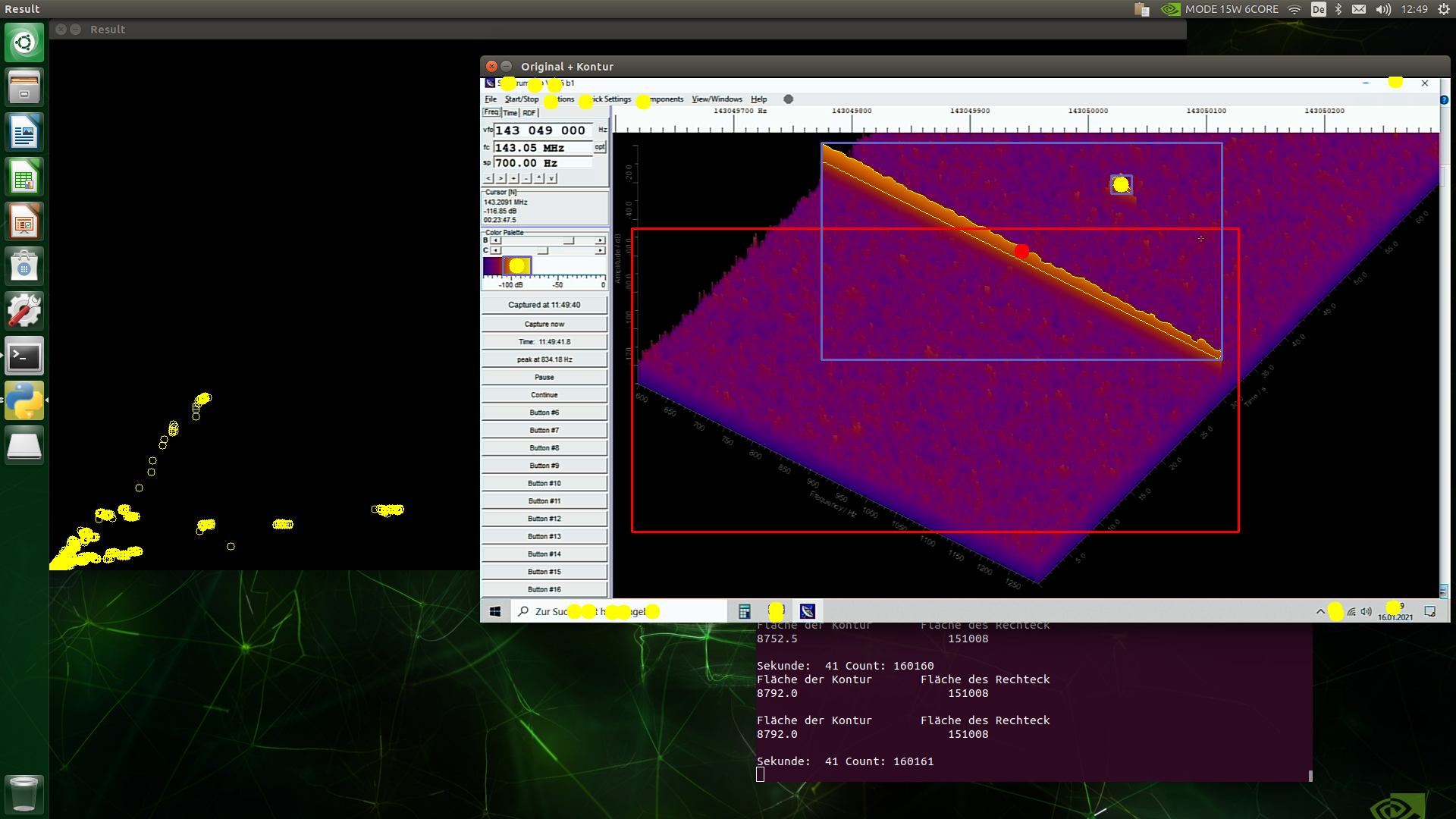Click the Windows taskbar search box
1456x819 pixels.
[618, 611]
